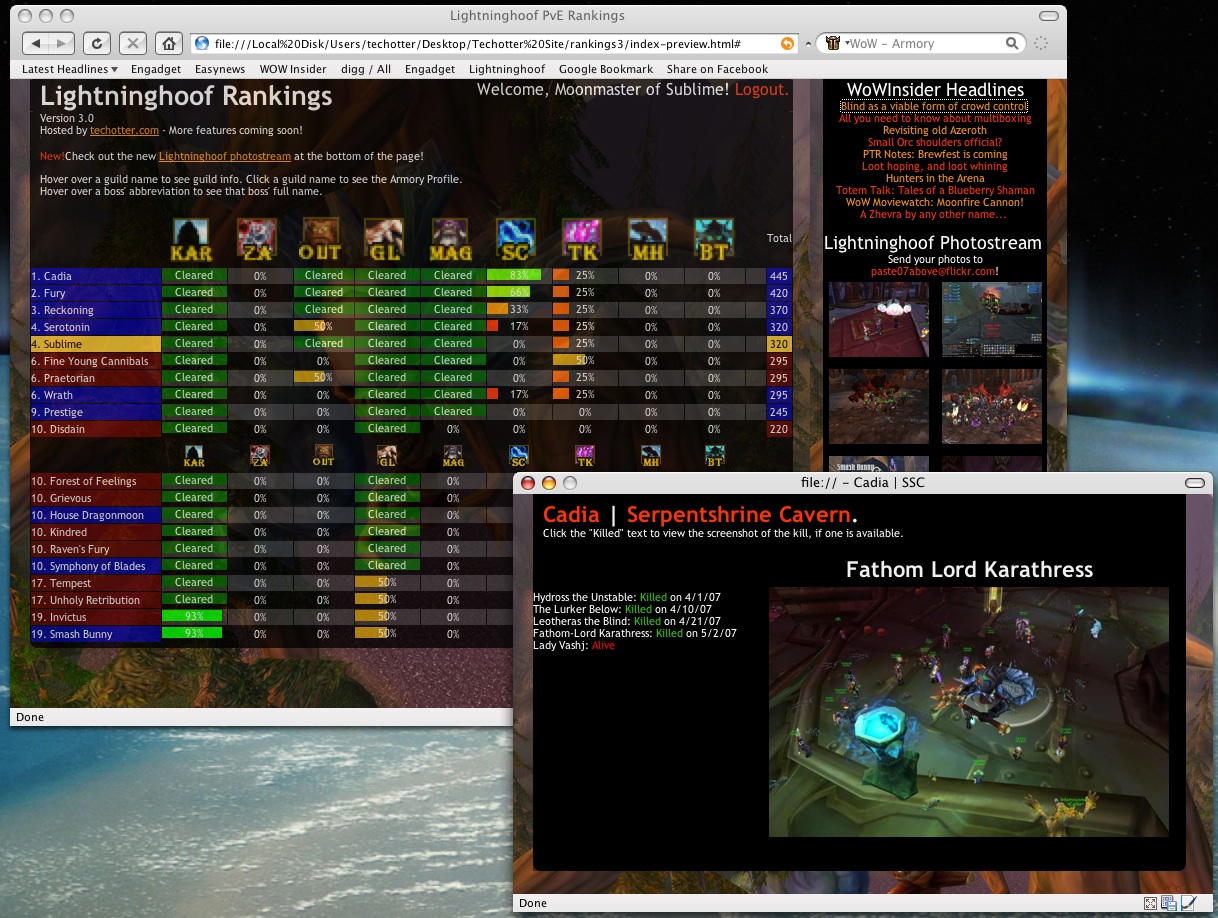Click the guild name '6. Fine Young Cannibals'
The height and width of the screenshot is (918, 1218).
tap(89, 361)
